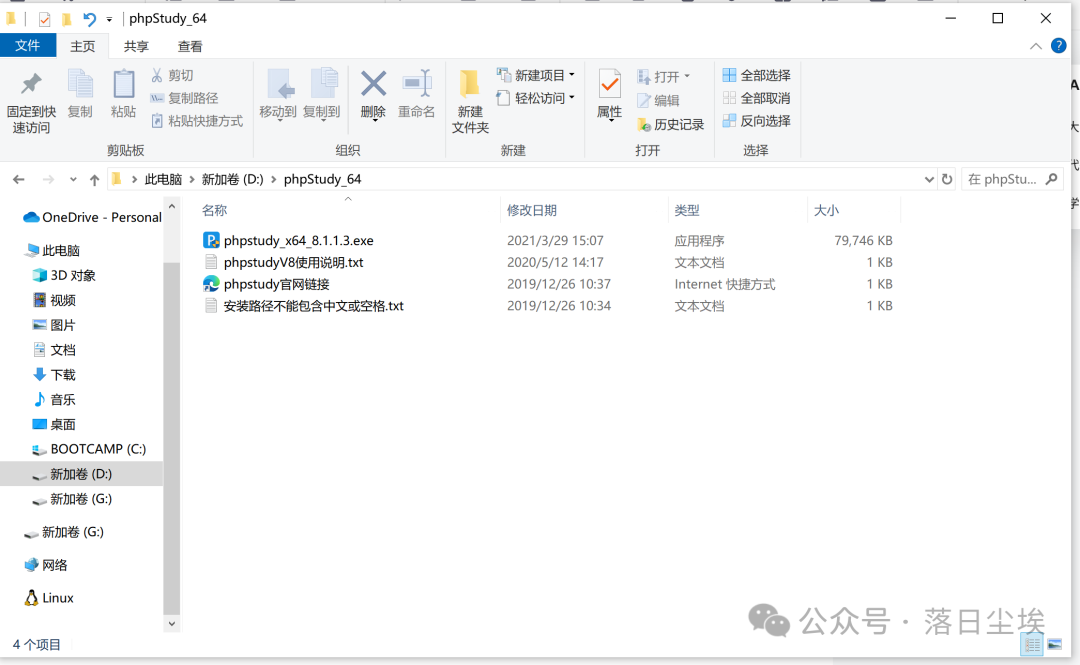The width and height of the screenshot is (1080, 665).
Task: Click the back navigation arrow
Action: tap(19, 180)
